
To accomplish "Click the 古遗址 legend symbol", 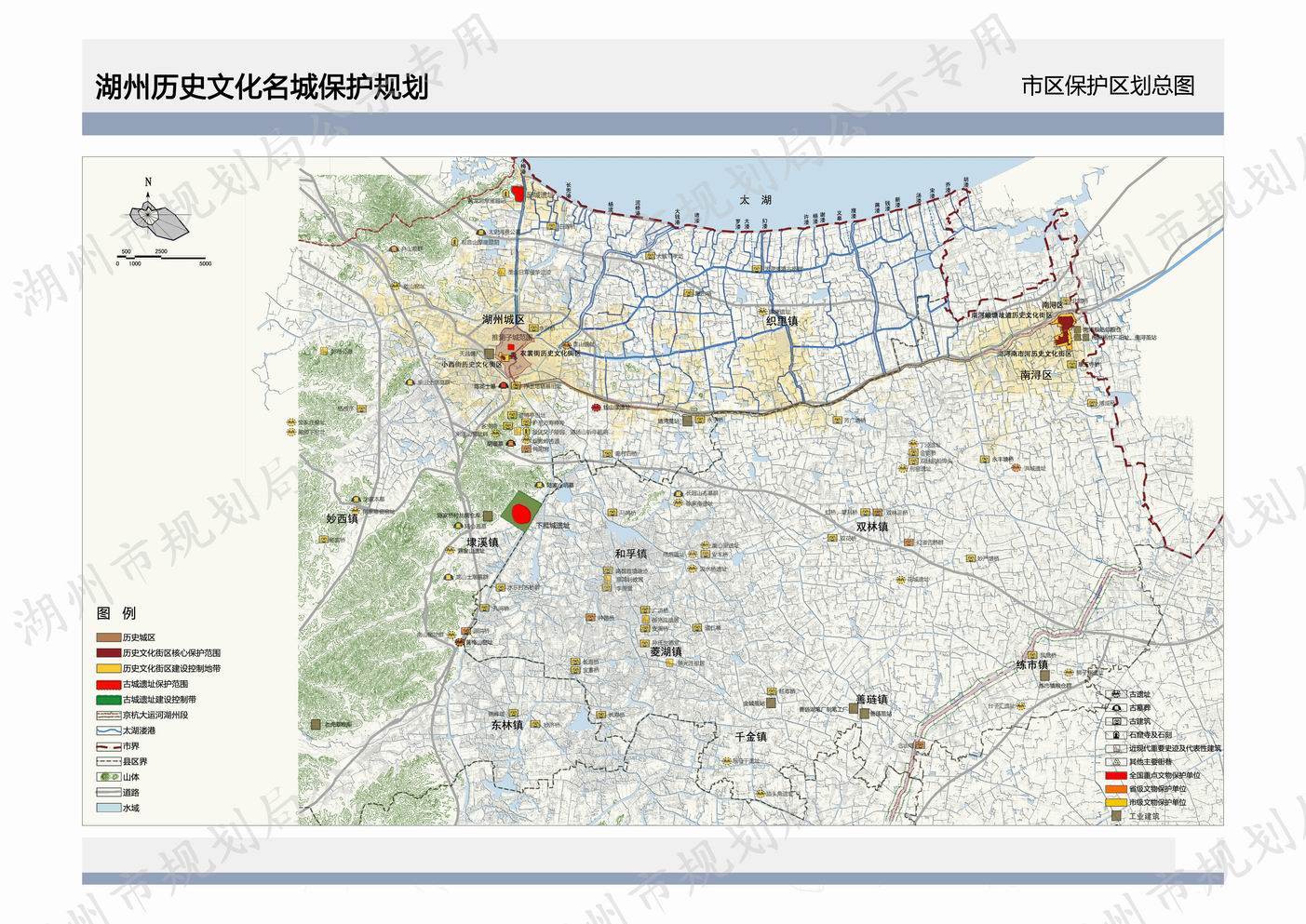I will pyautogui.click(x=1114, y=694).
